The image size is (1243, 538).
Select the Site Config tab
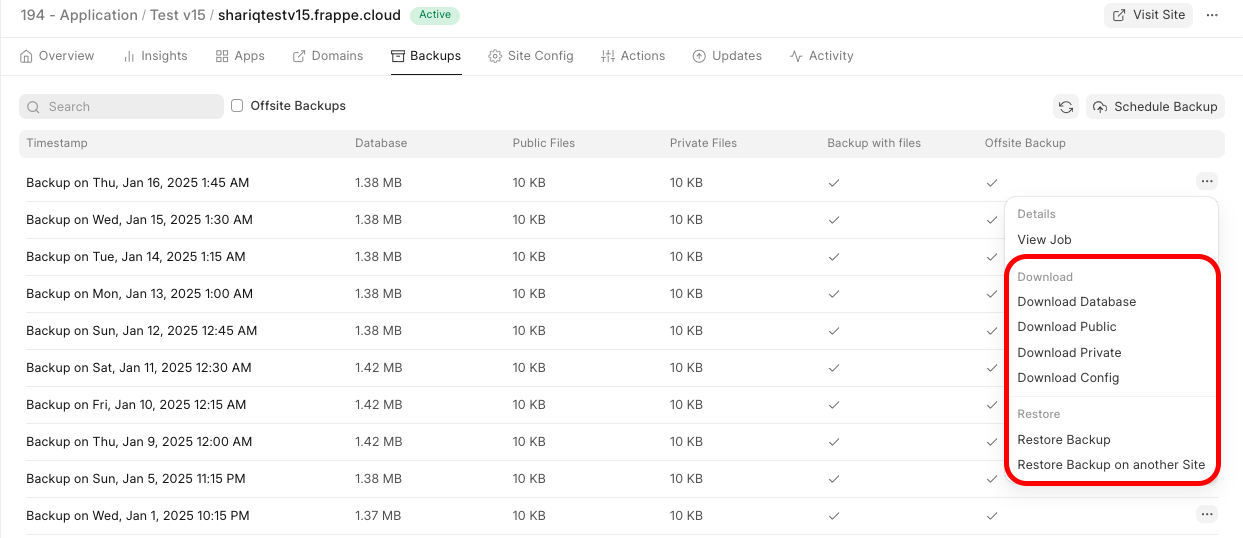[x=531, y=56]
